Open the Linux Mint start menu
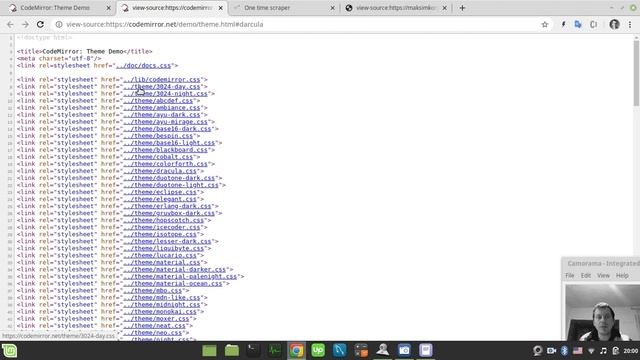The width and height of the screenshot is (640, 360). pyautogui.click(x=9, y=351)
